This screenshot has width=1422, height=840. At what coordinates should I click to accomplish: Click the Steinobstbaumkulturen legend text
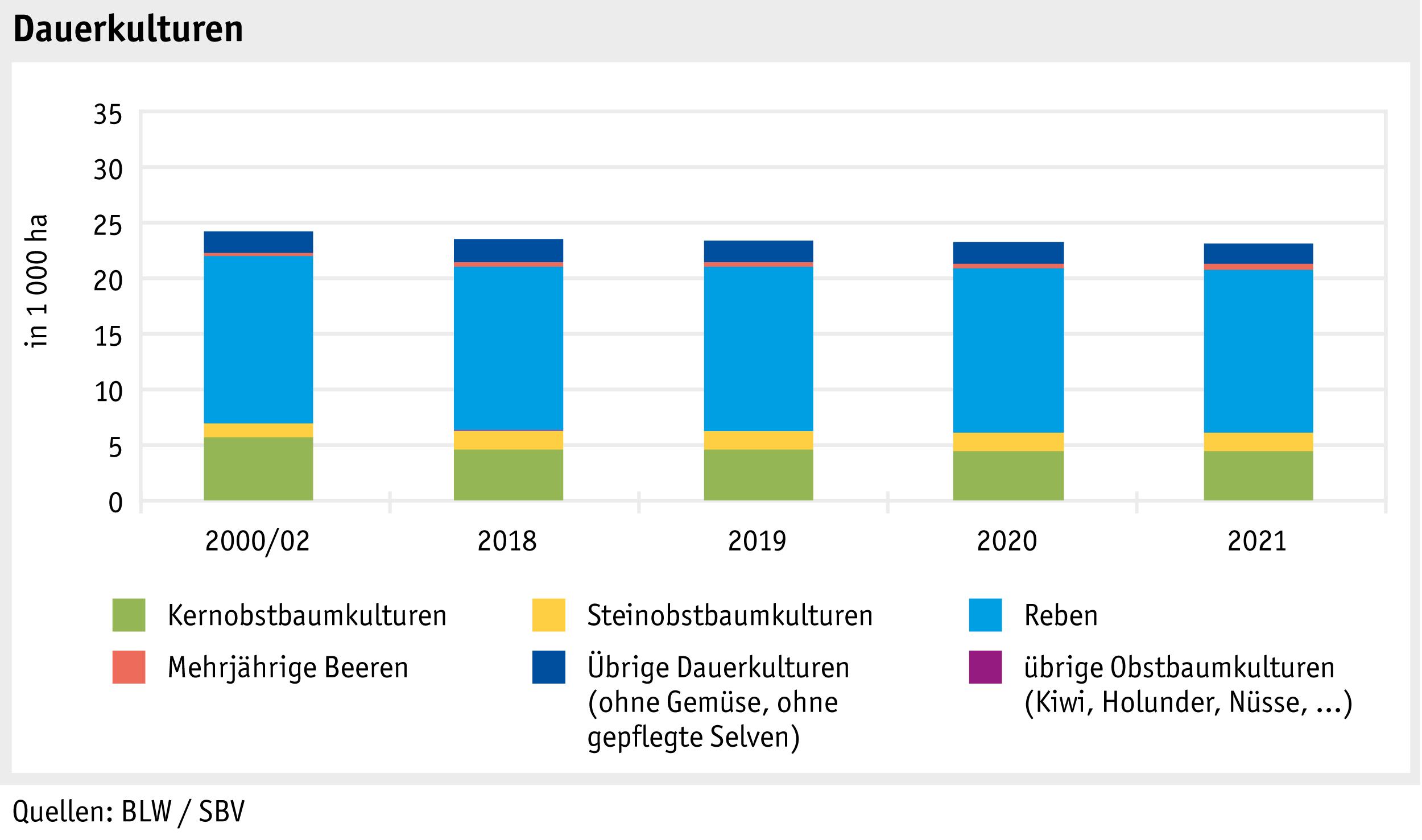(730, 615)
